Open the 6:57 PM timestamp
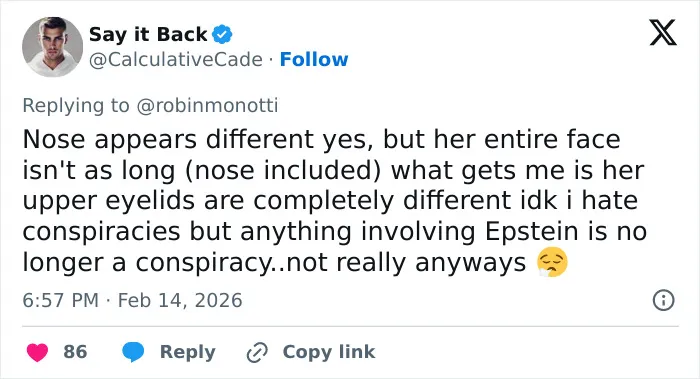 click(x=61, y=300)
